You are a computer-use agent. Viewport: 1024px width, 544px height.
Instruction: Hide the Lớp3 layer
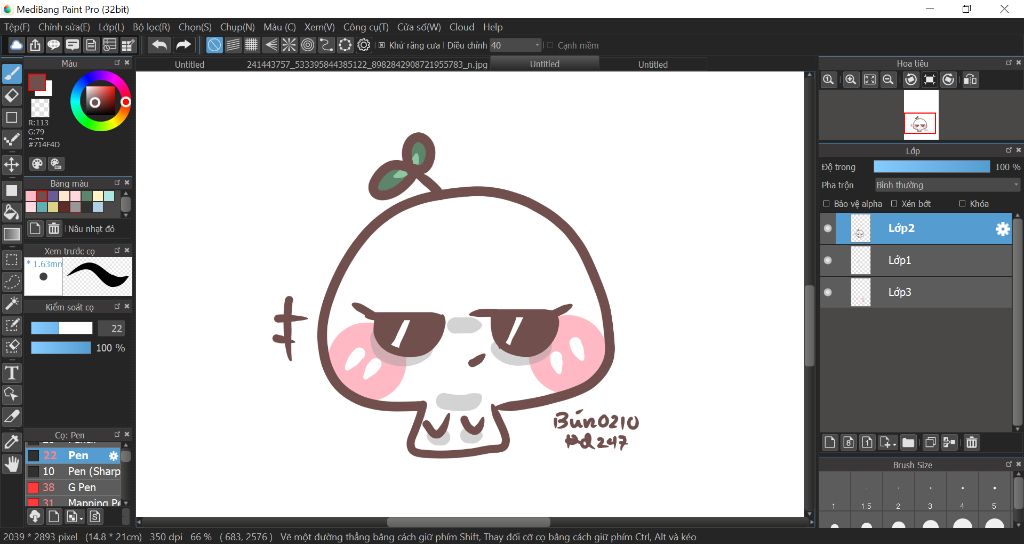click(x=827, y=292)
